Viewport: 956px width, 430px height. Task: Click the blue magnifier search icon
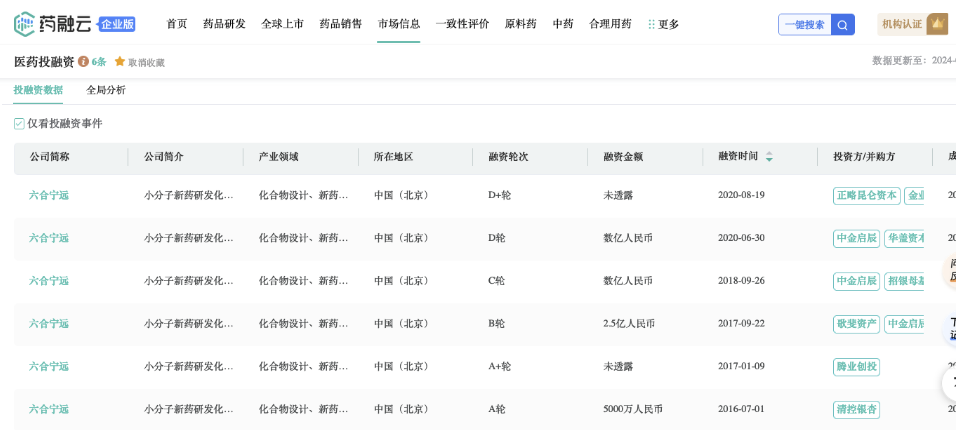843,25
